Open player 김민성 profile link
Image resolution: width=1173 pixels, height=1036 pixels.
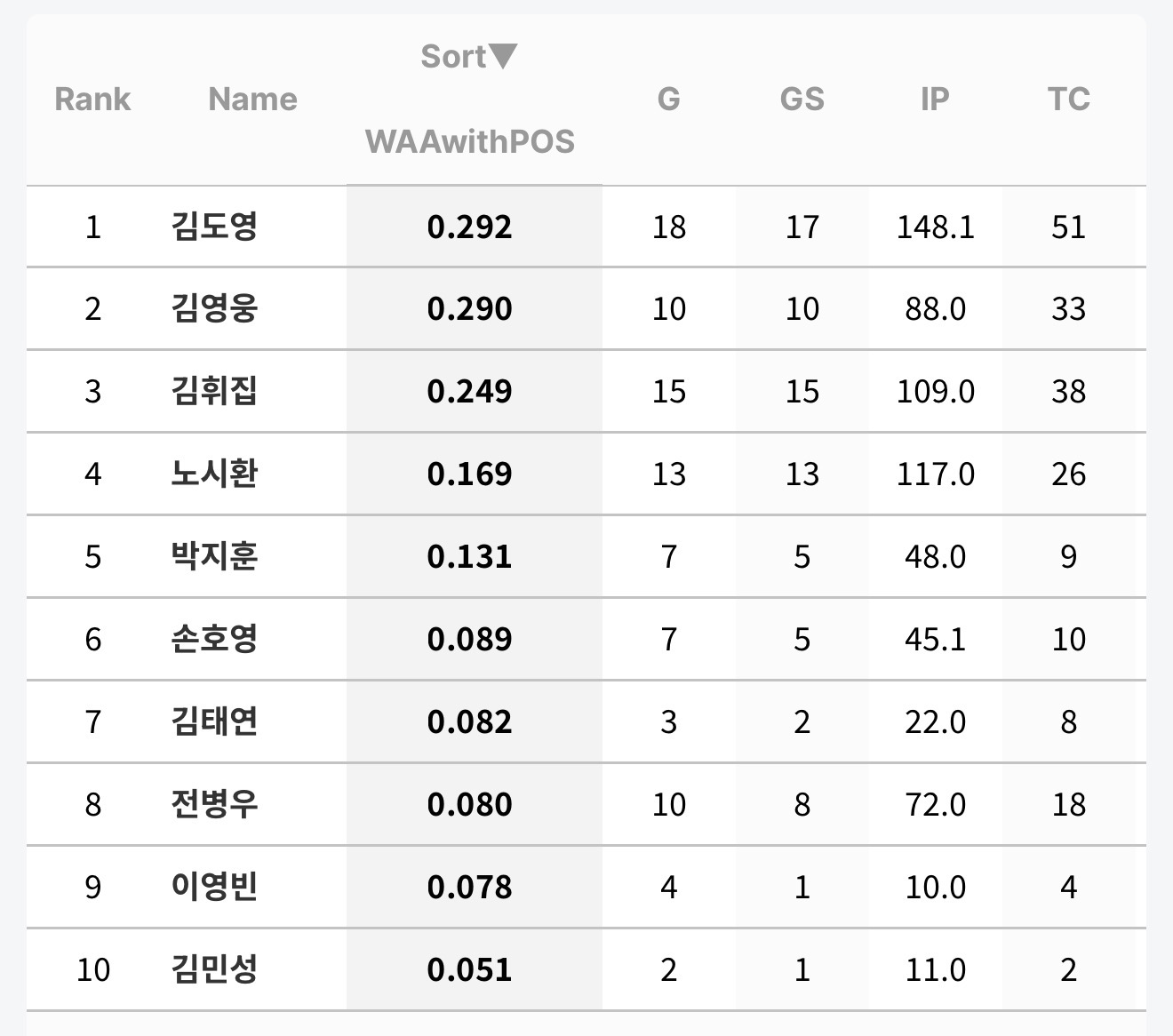click(214, 970)
